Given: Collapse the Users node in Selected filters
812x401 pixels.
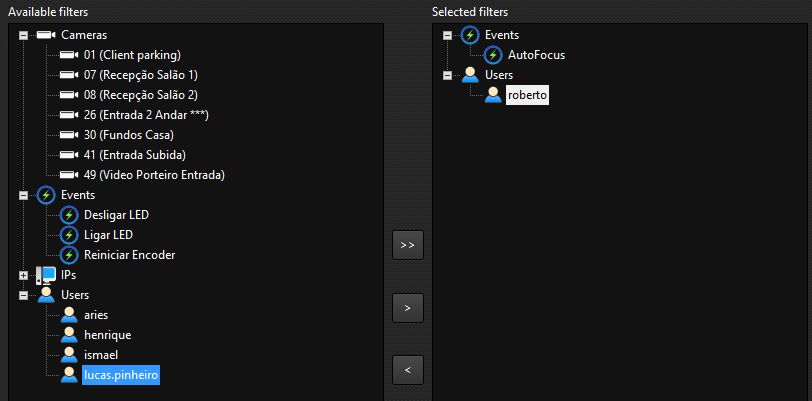Looking at the screenshot, I should click(447, 75).
